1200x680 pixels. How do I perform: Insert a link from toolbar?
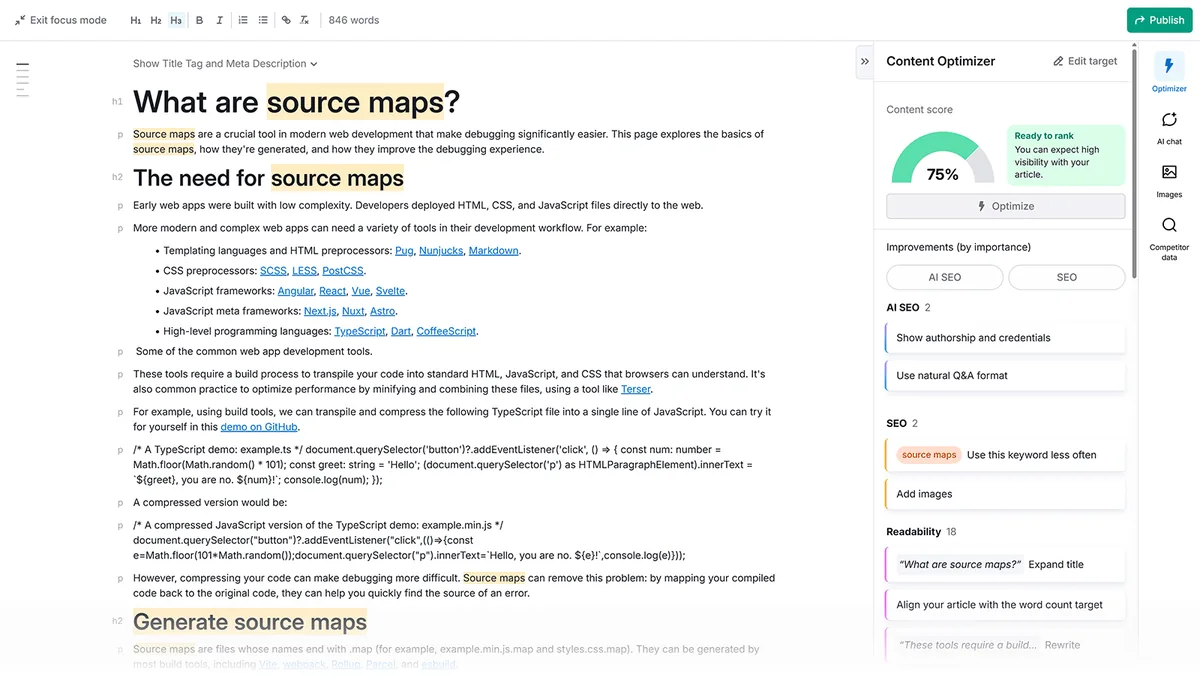coord(286,20)
